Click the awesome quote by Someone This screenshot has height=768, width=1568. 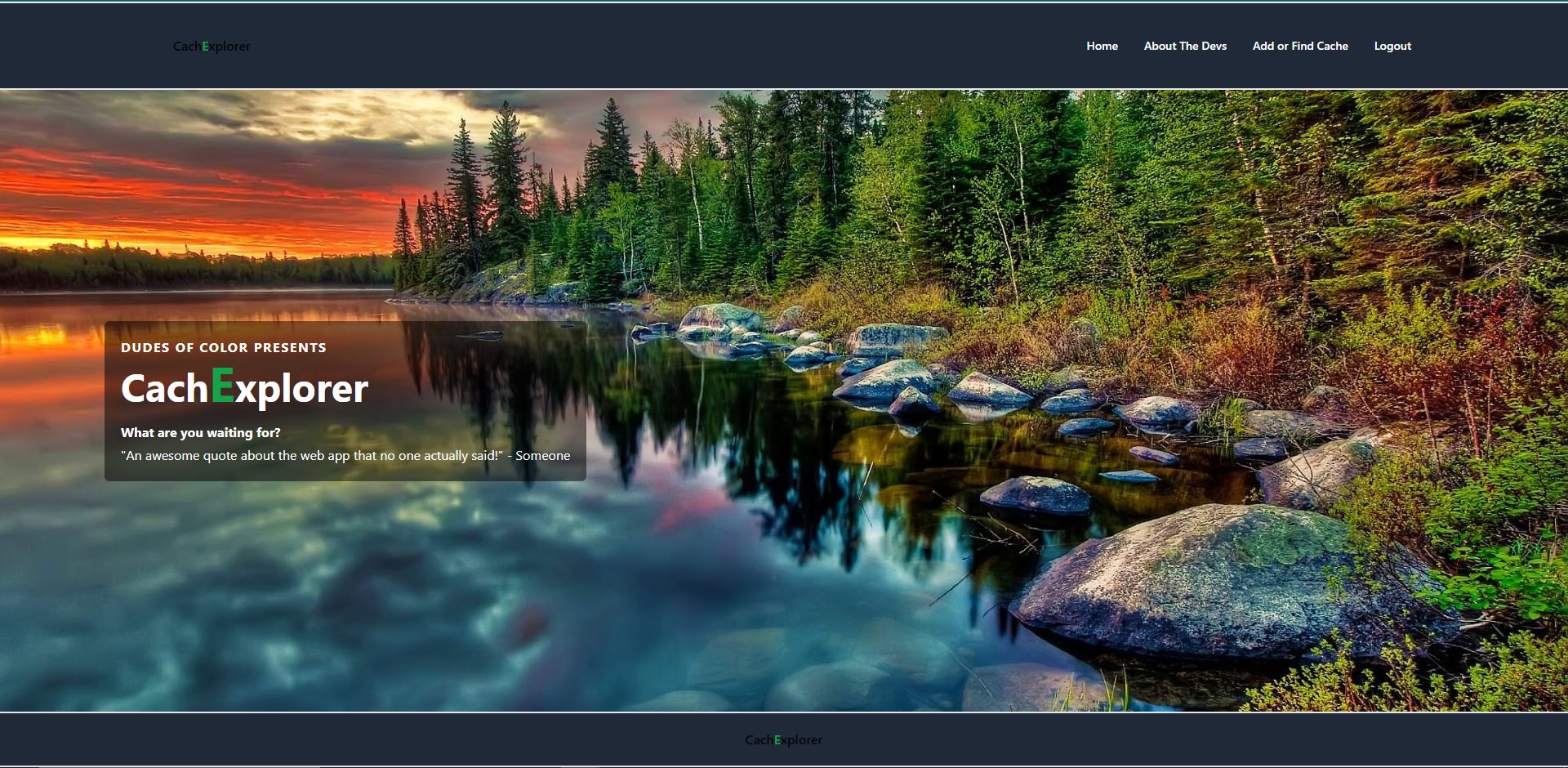(x=345, y=456)
